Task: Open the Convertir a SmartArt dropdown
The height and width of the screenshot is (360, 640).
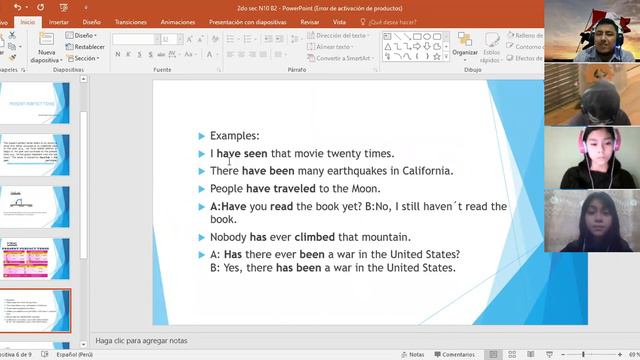Action: click(x=341, y=58)
